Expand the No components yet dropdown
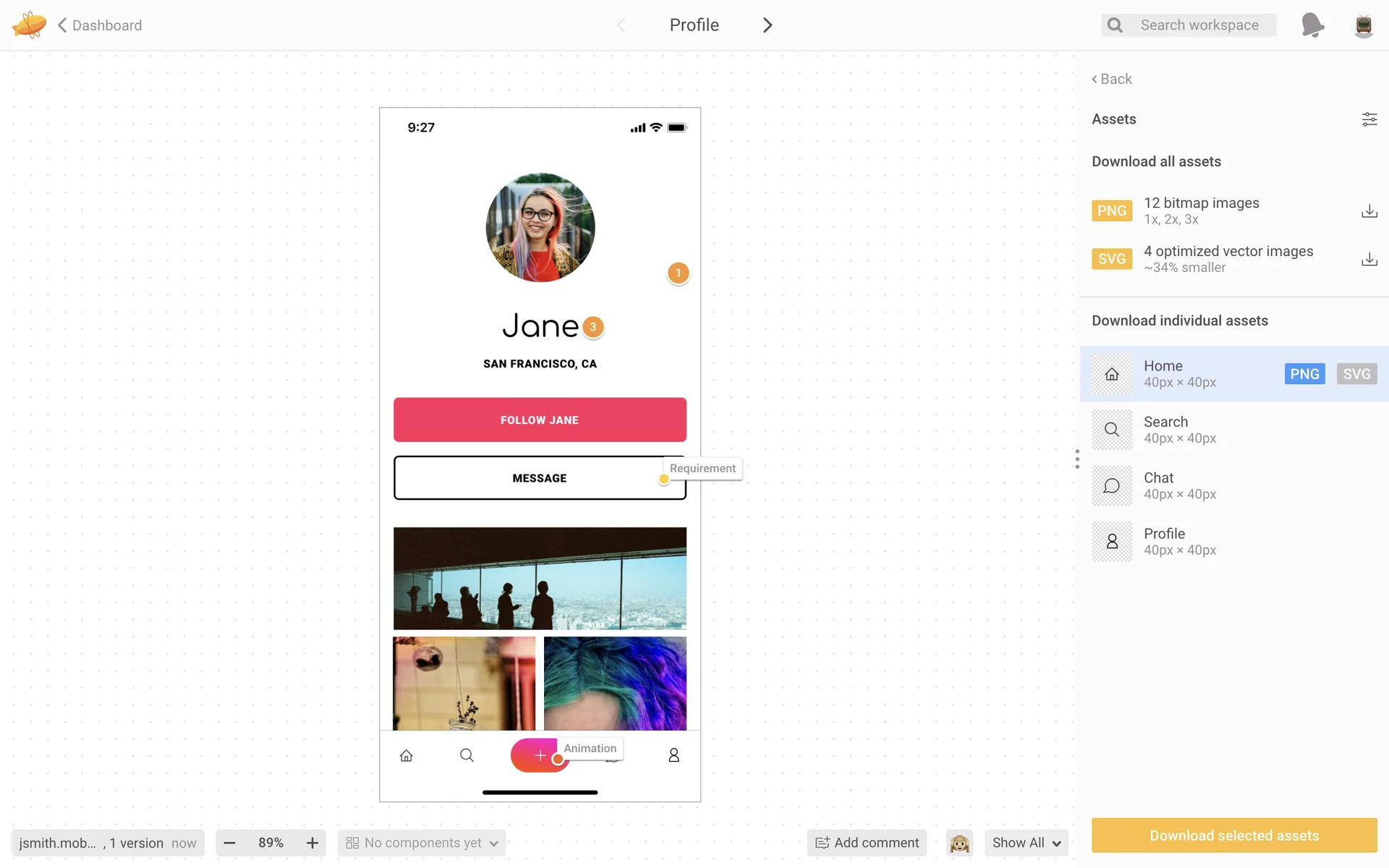The height and width of the screenshot is (868, 1389). (422, 843)
